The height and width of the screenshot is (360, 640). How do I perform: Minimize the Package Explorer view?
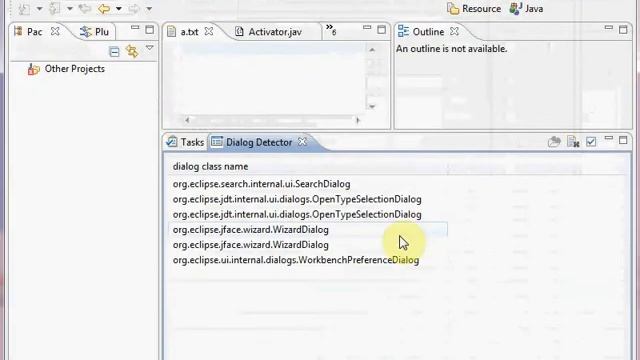(x=135, y=28)
